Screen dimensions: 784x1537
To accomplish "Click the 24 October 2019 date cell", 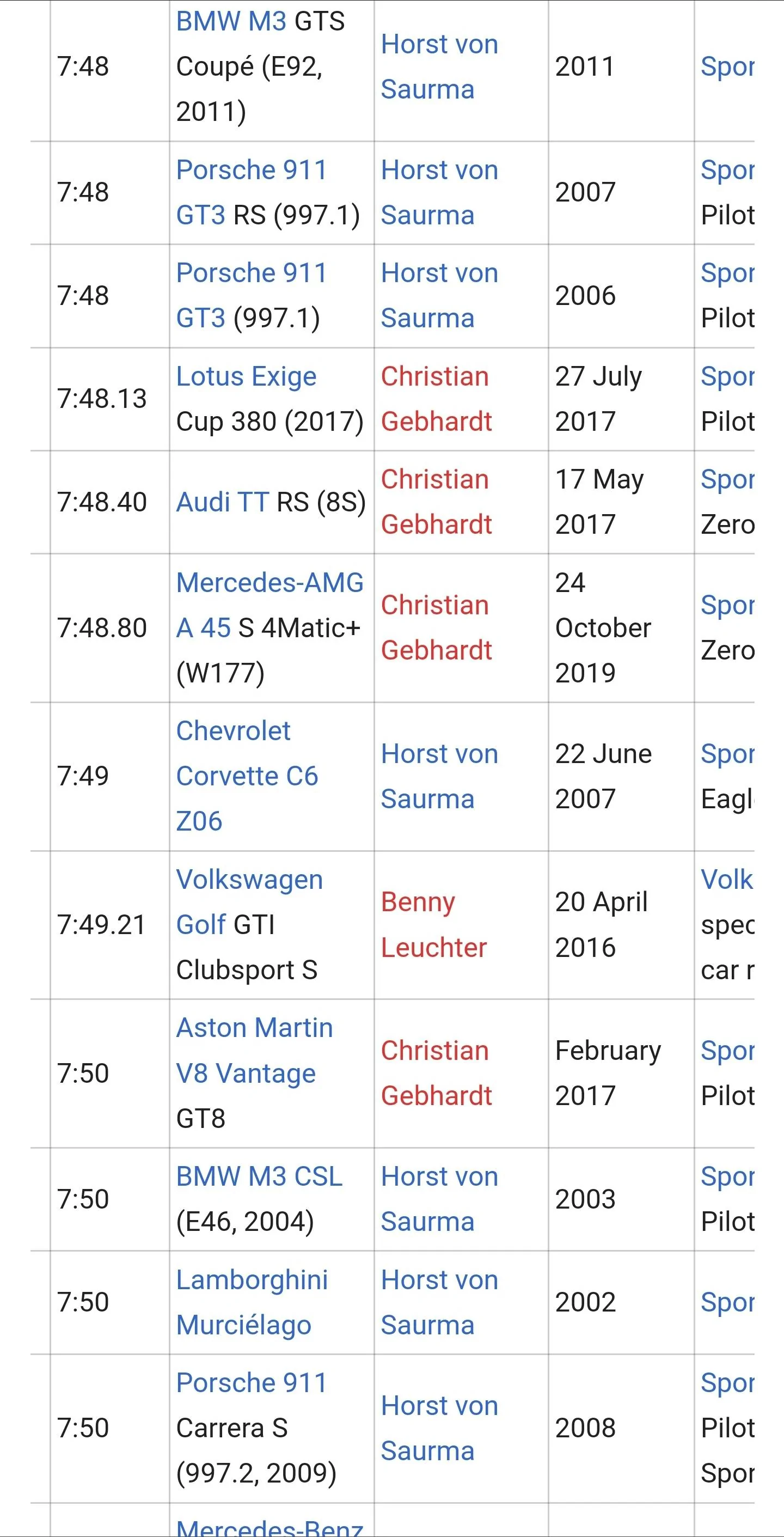I will (x=603, y=627).
